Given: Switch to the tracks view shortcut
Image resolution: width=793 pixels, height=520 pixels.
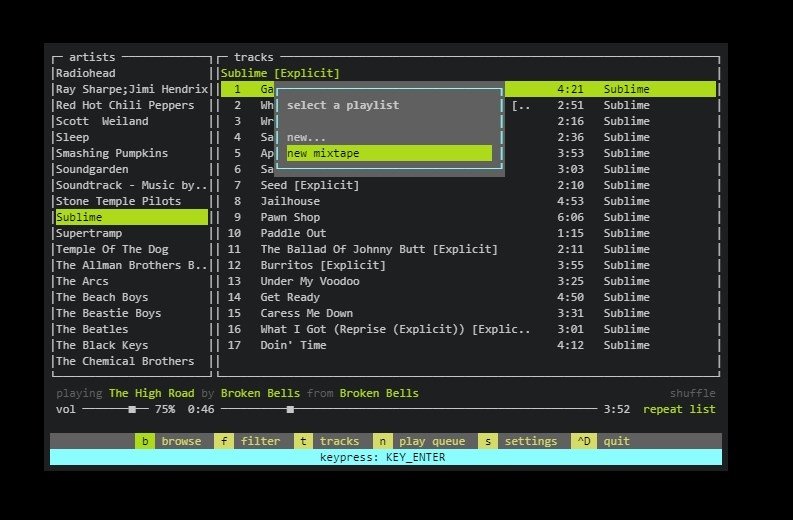Looking at the screenshot, I should click(x=326, y=441).
